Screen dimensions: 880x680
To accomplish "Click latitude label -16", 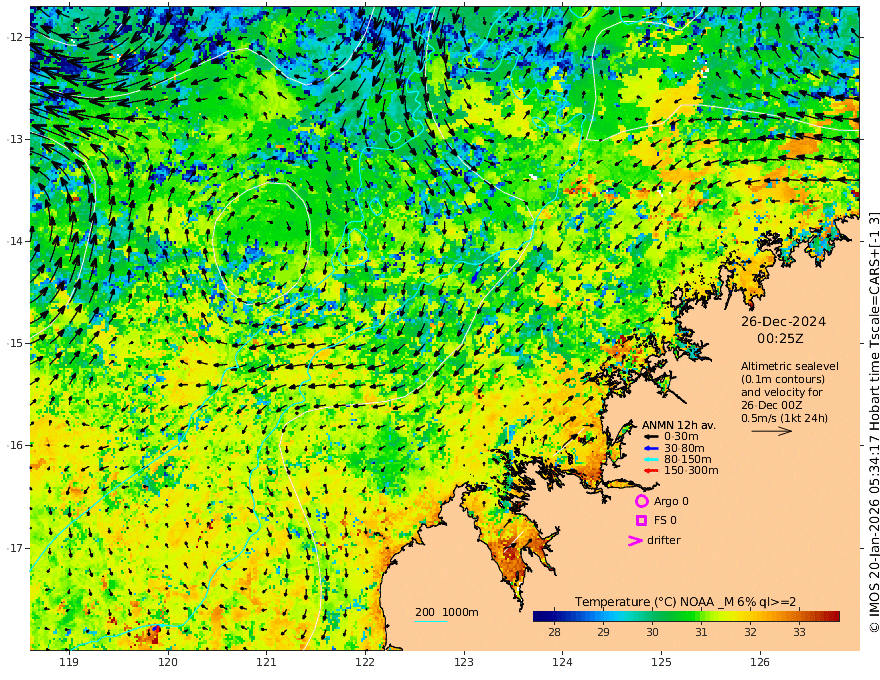I will click(15, 445).
